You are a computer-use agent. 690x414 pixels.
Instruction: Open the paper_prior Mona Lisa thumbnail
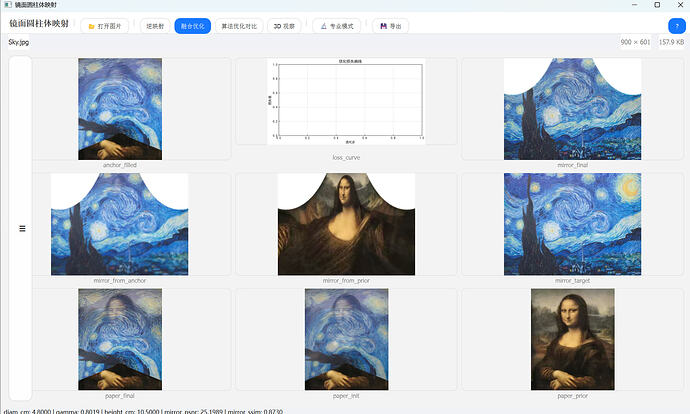click(x=573, y=339)
